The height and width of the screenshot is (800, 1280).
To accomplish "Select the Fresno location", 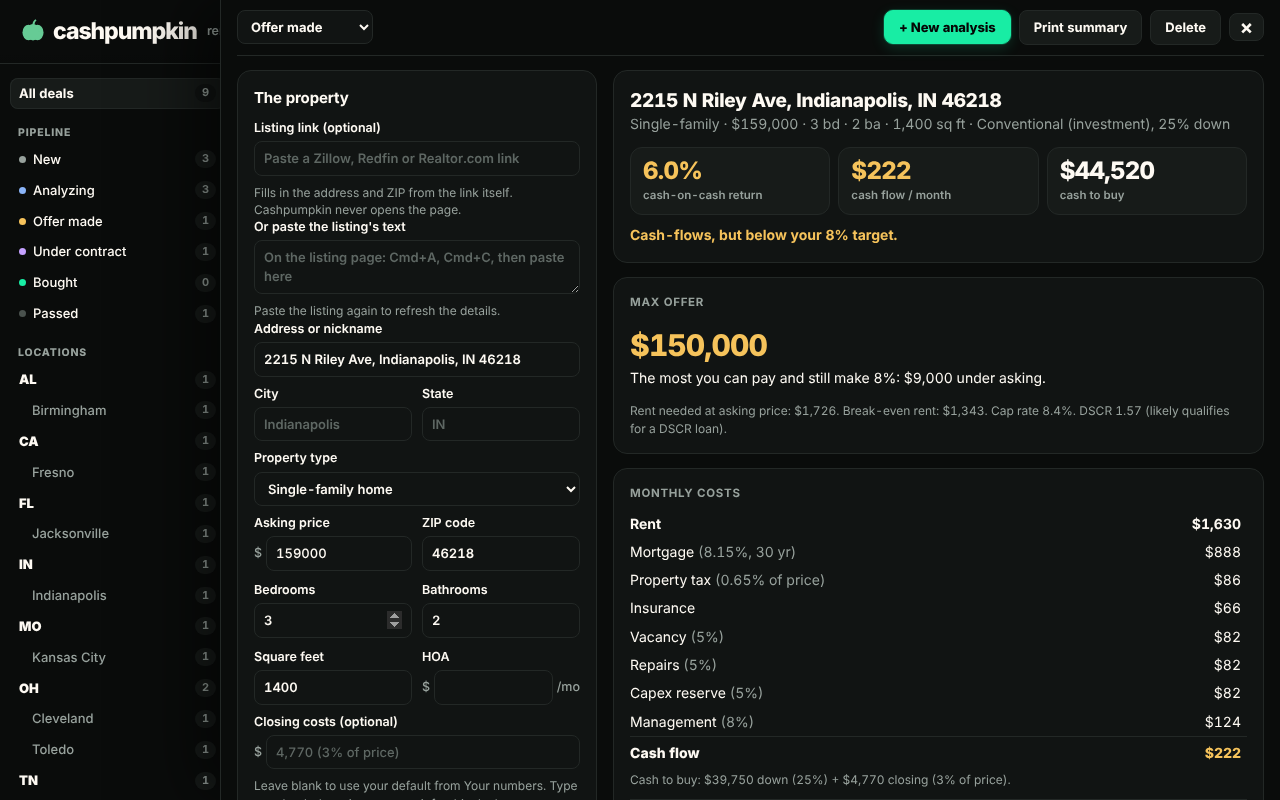I will [114, 472].
